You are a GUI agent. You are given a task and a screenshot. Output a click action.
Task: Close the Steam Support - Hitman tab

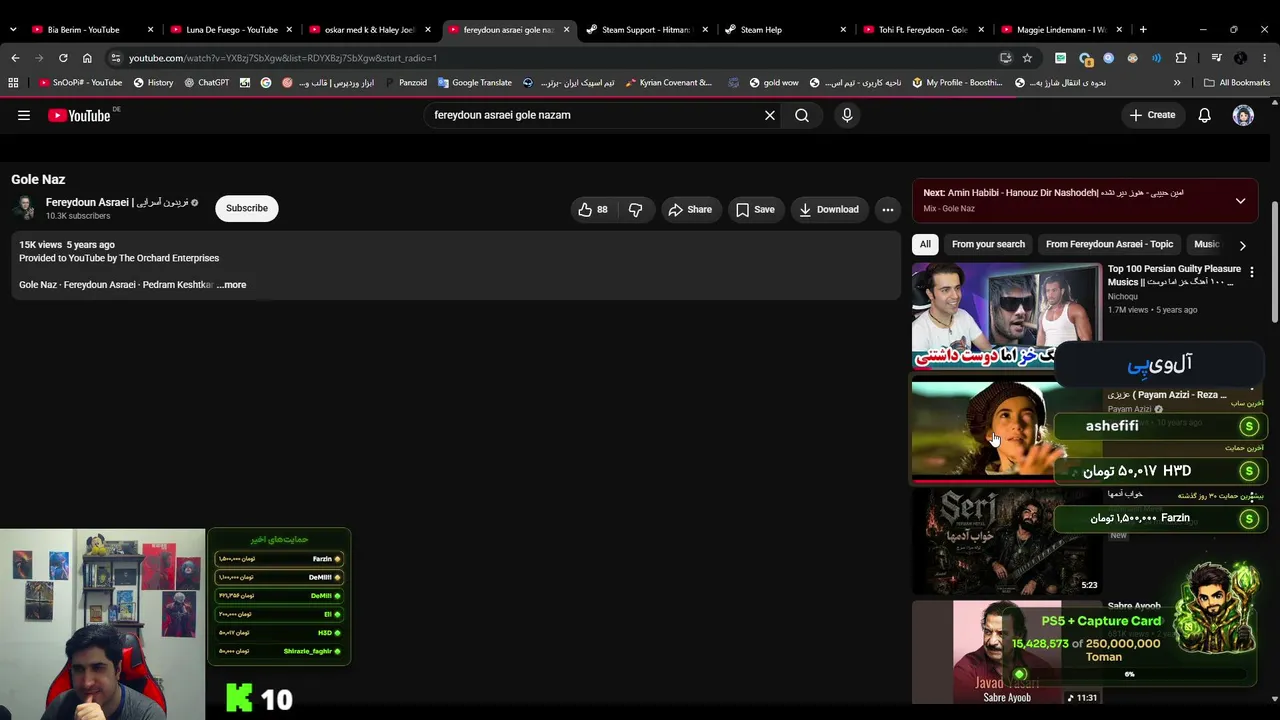pyautogui.click(x=705, y=30)
